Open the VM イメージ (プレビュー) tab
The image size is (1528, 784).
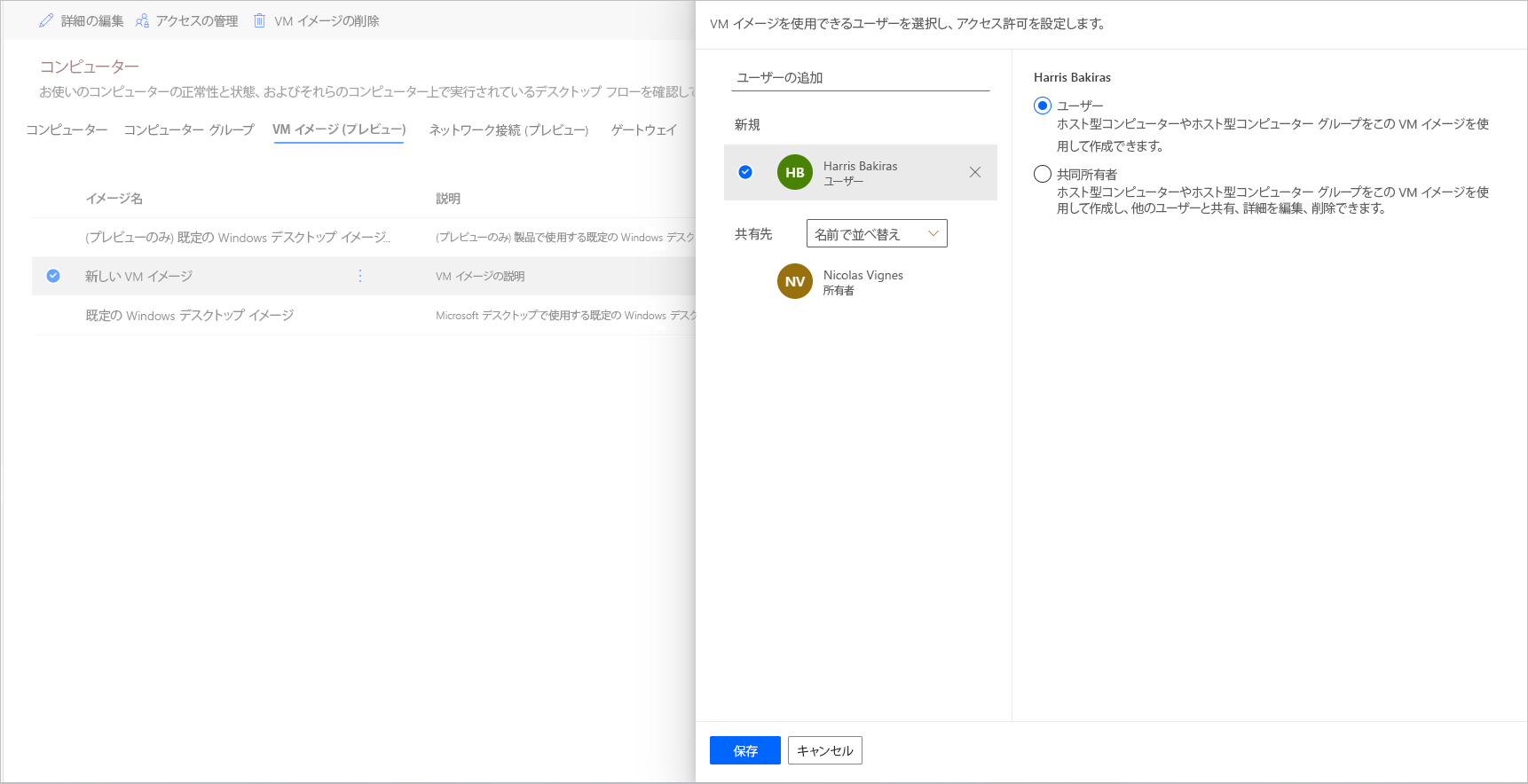tap(339, 129)
